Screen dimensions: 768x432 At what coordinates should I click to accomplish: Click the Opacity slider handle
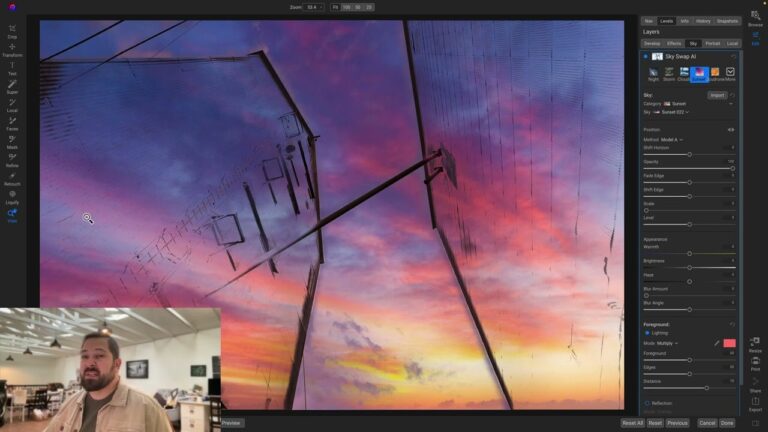[x=732, y=168]
